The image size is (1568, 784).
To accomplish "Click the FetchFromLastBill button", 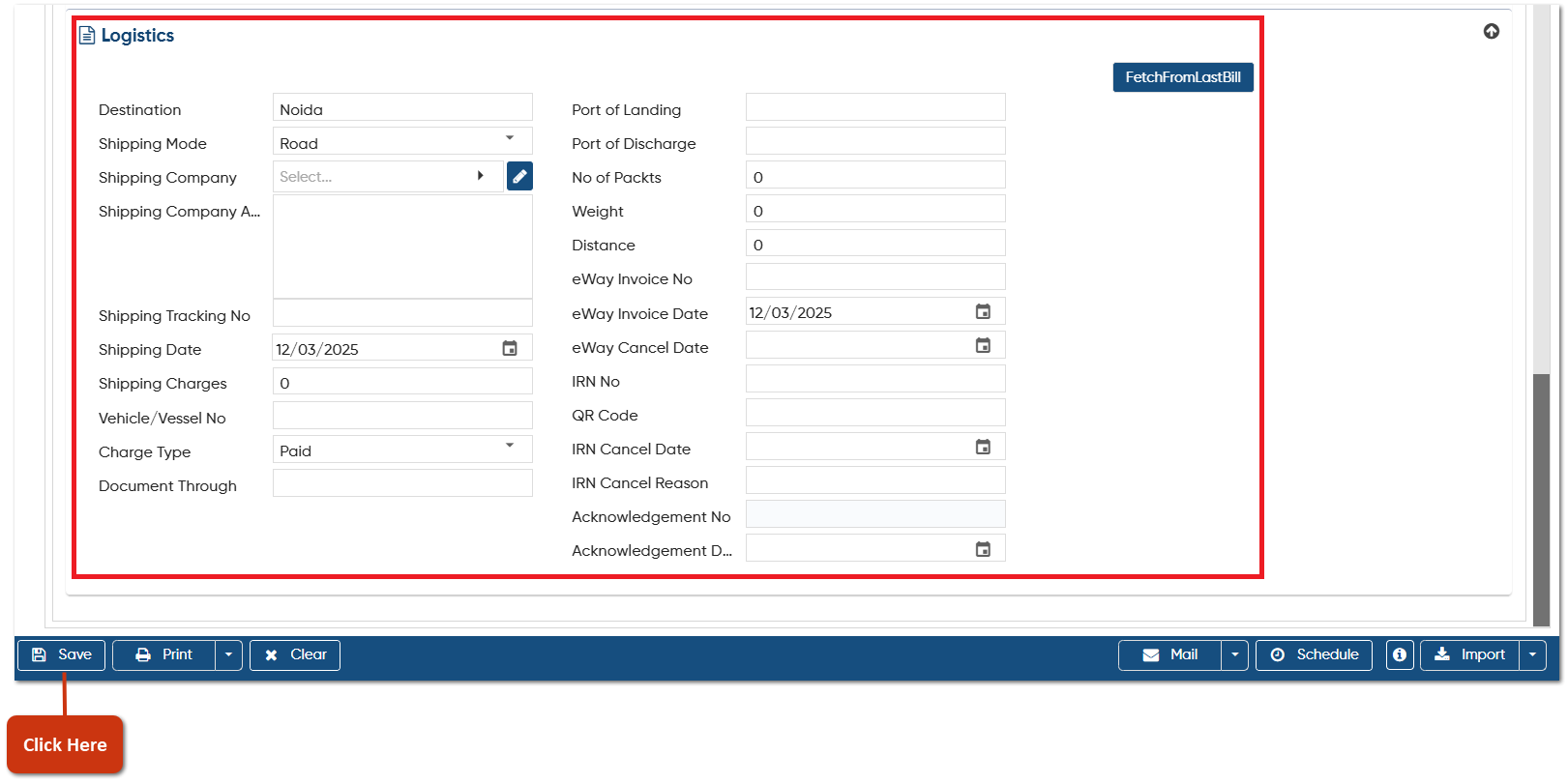I will 1183,77.
